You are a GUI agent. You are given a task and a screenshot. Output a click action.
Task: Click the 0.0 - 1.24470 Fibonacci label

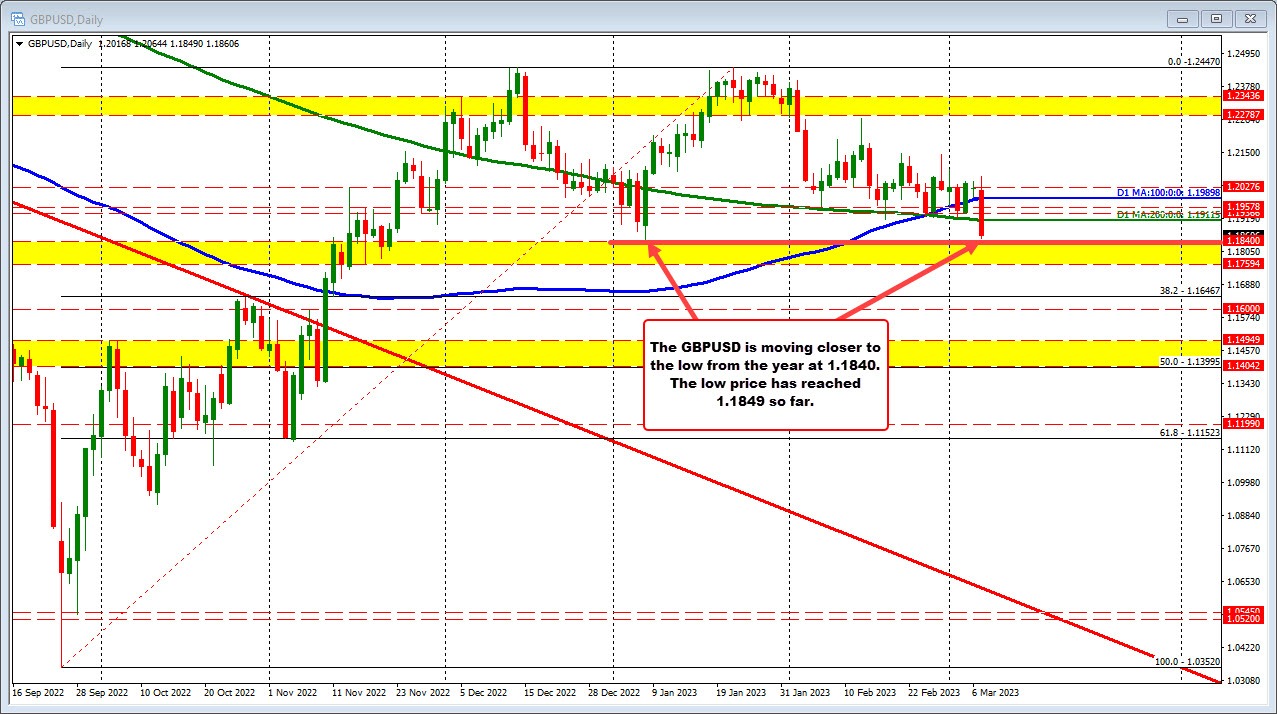[x=1192, y=62]
